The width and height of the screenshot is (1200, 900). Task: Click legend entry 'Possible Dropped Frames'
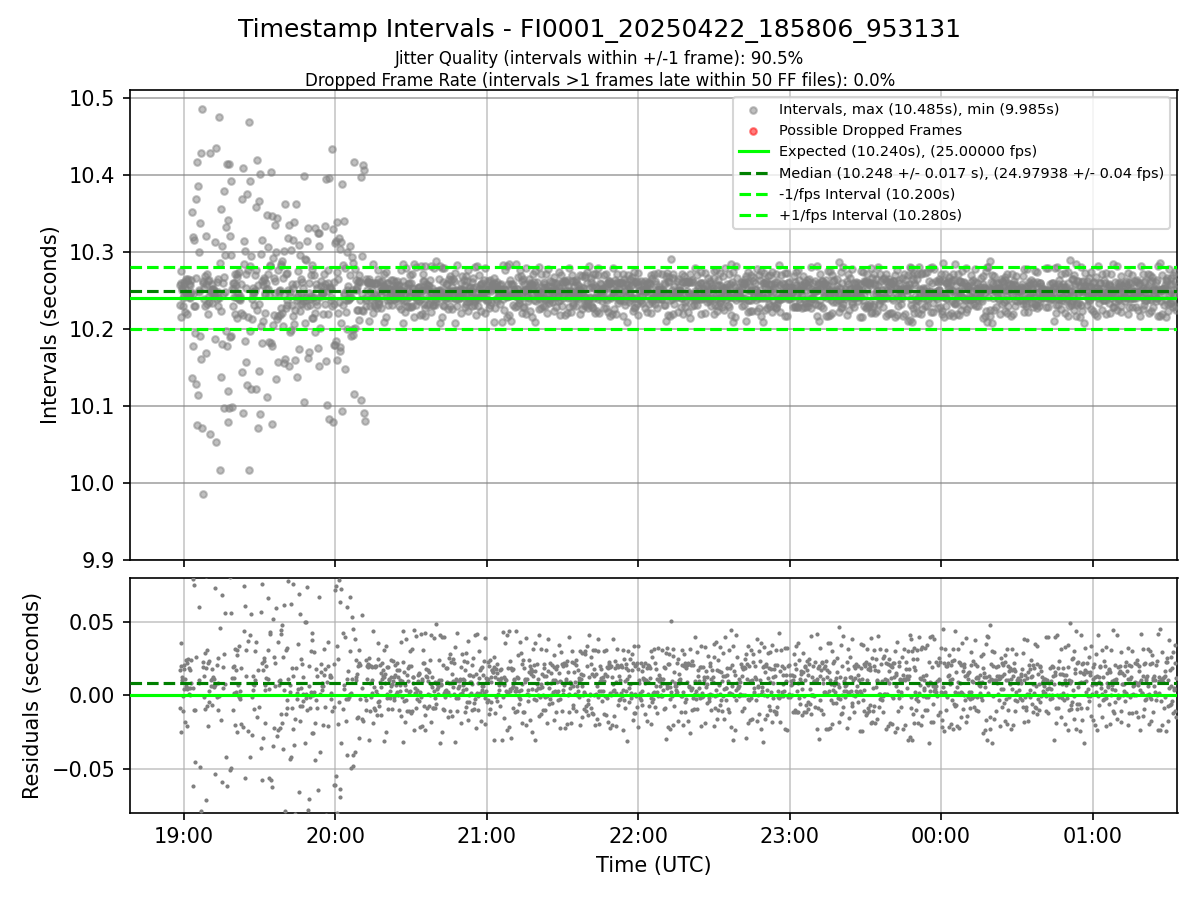click(x=870, y=130)
